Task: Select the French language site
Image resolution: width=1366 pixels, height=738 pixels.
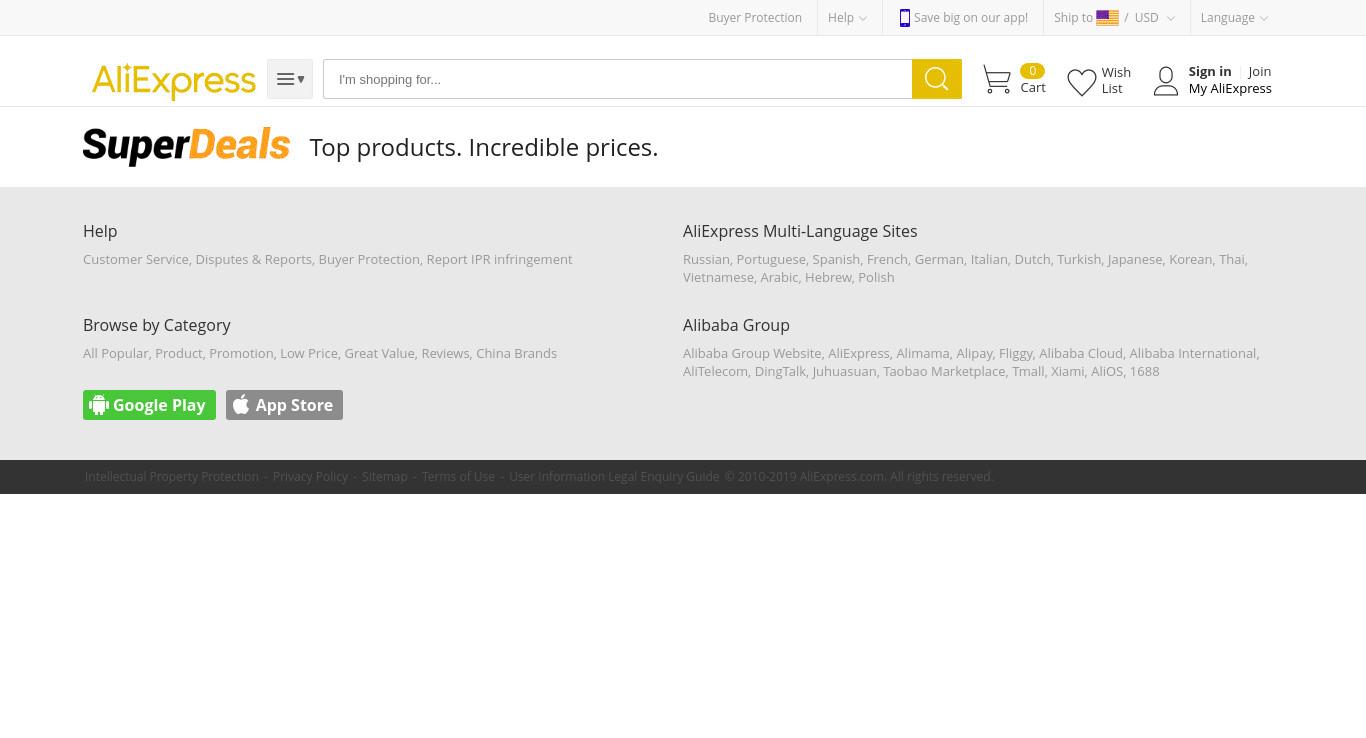Action: pos(887,259)
